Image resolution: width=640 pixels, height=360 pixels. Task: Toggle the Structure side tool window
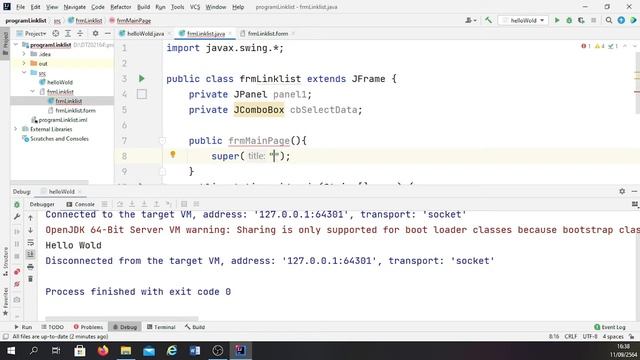5,262
